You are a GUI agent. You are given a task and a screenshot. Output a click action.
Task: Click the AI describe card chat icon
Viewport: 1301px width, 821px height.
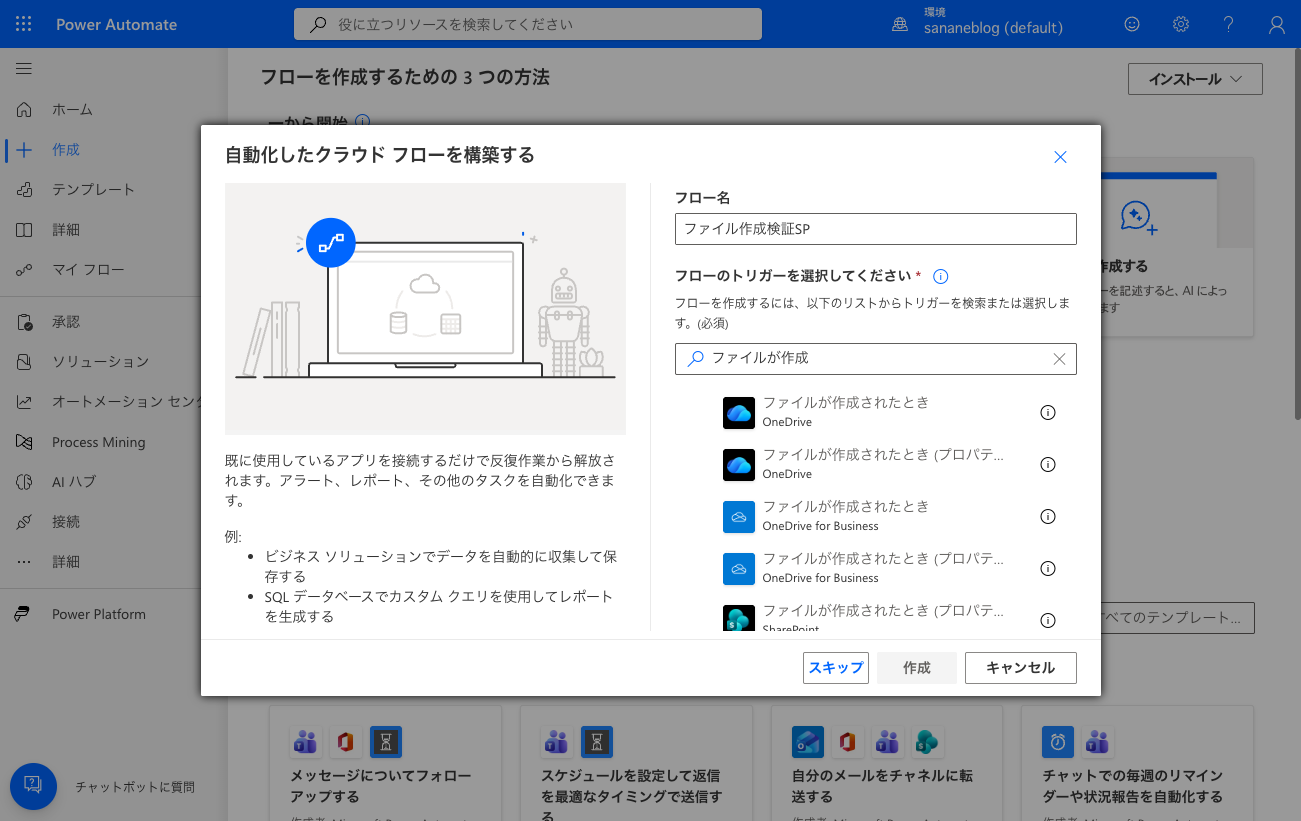tap(1139, 217)
